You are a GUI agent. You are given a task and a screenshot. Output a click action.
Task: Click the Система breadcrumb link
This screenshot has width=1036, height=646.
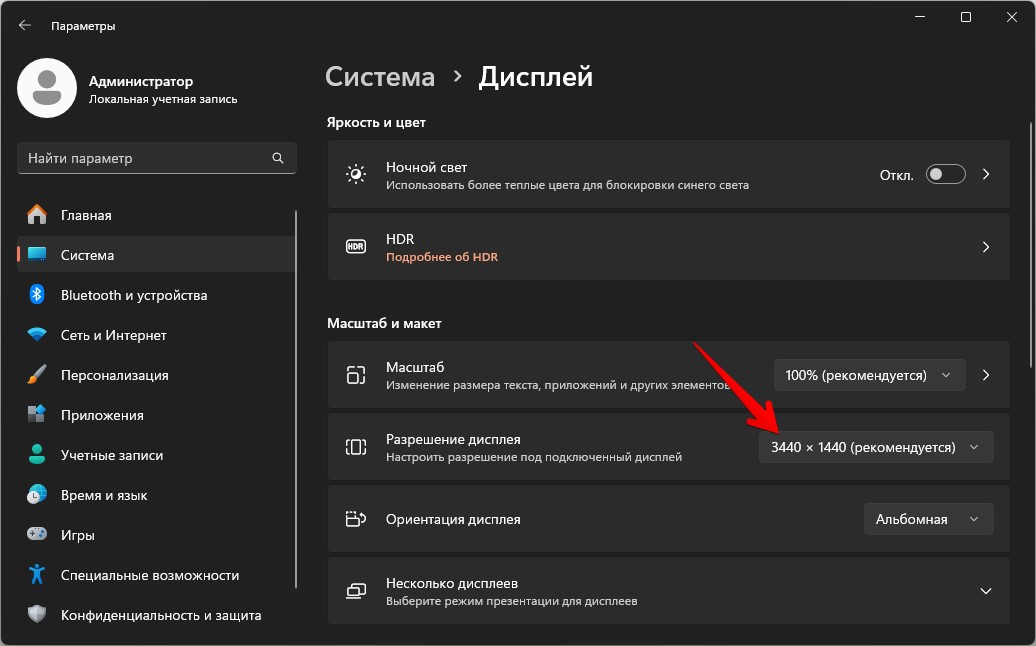click(x=380, y=76)
